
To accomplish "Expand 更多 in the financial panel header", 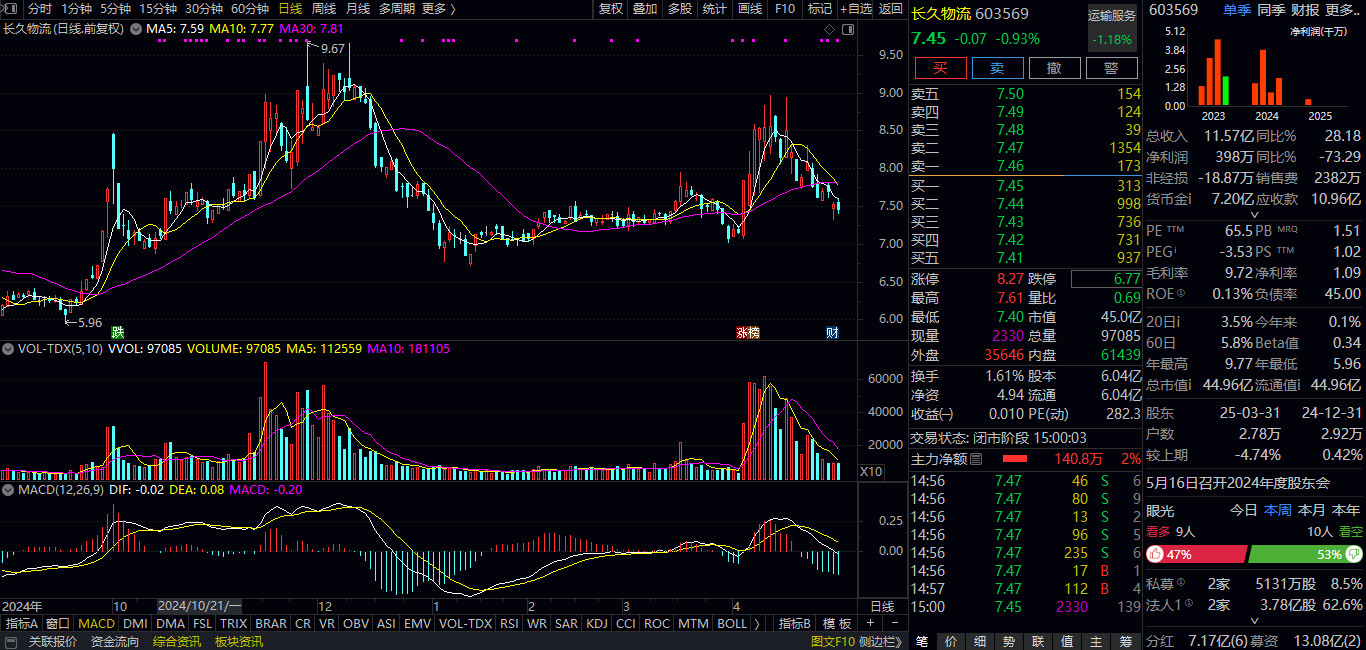I will click(x=1342, y=10).
